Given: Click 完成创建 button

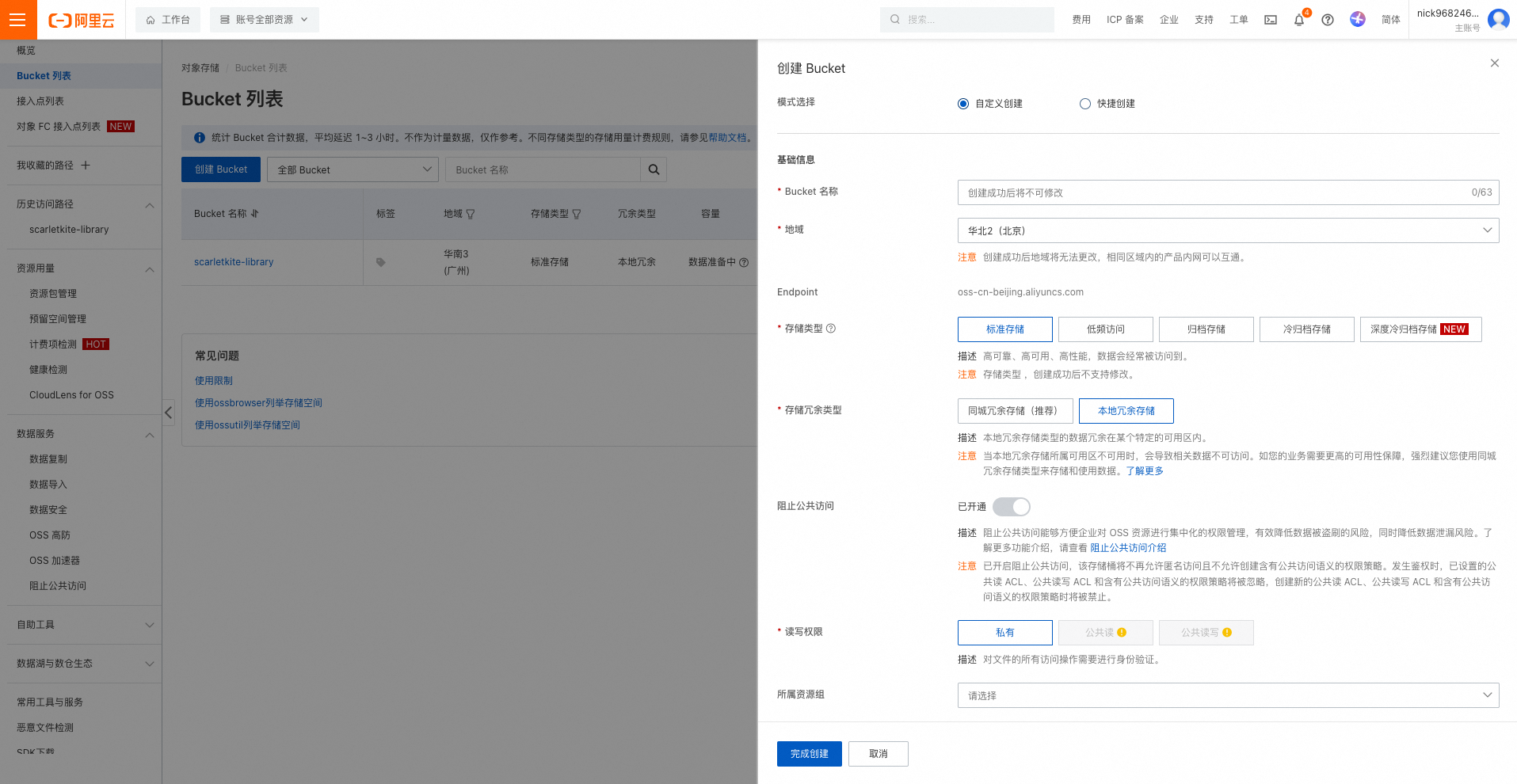Looking at the screenshot, I should point(810,754).
